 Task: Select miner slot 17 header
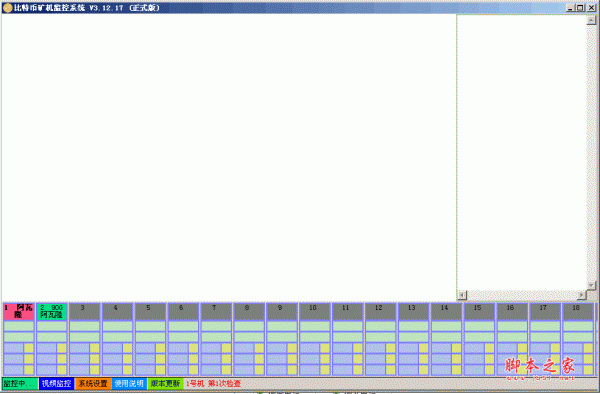pos(545,312)
